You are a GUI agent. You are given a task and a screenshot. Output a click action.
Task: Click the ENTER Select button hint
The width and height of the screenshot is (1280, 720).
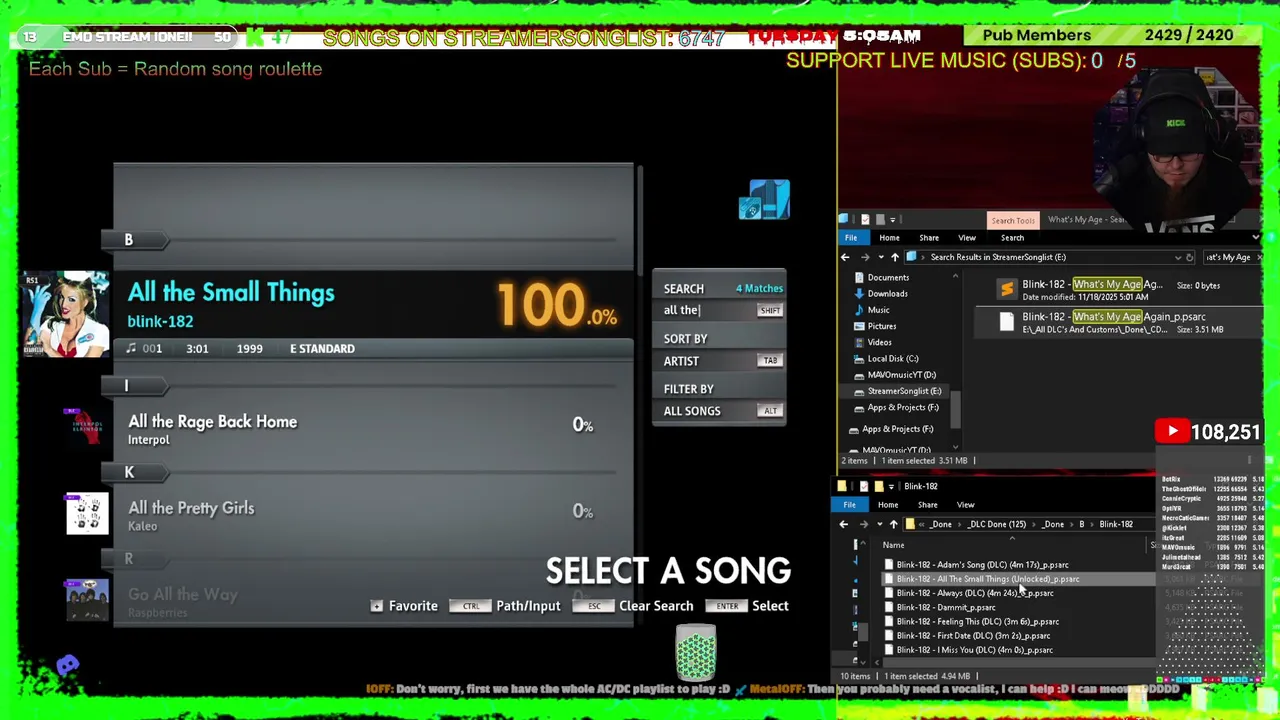(x=747, y=606)
